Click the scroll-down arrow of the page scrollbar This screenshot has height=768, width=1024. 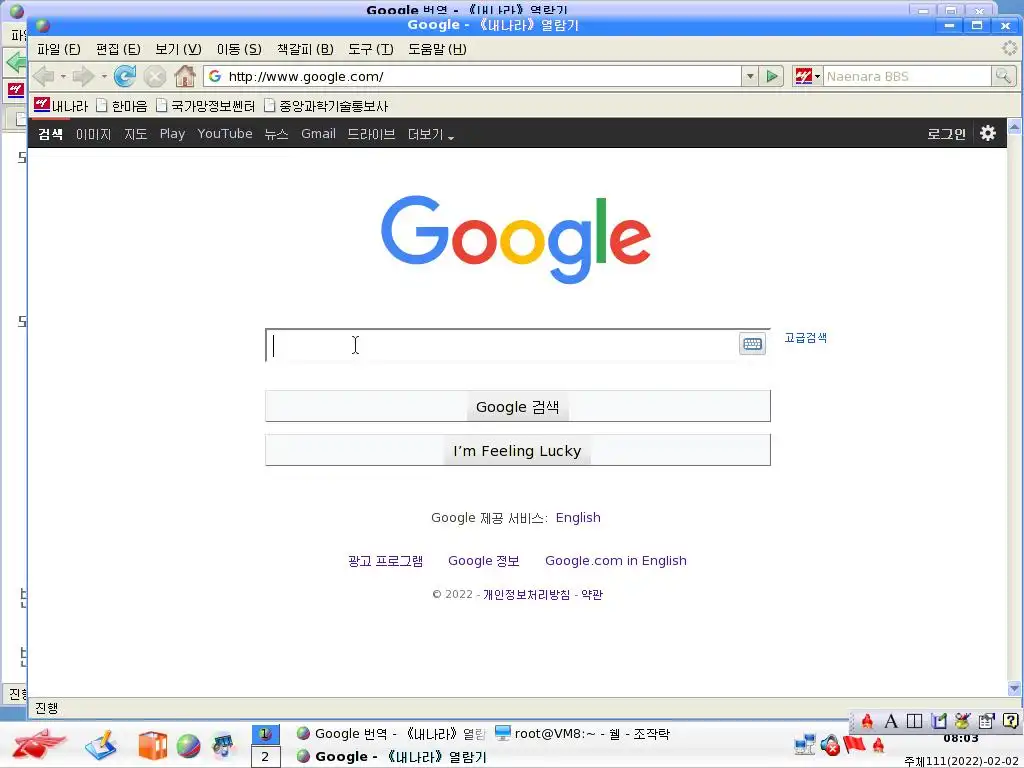1014,688
